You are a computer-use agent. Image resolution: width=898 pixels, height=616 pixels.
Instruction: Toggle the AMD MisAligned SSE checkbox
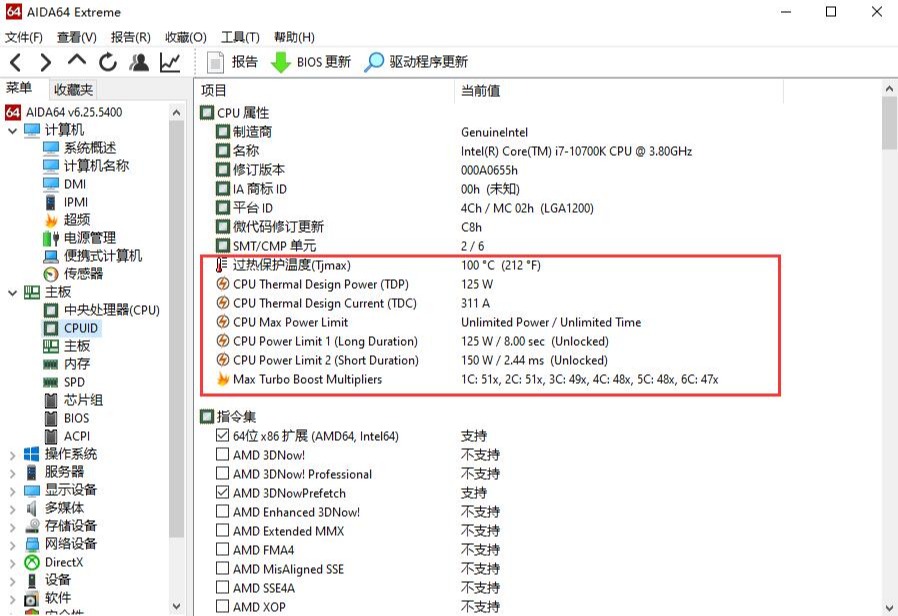[x=222, y=568]
